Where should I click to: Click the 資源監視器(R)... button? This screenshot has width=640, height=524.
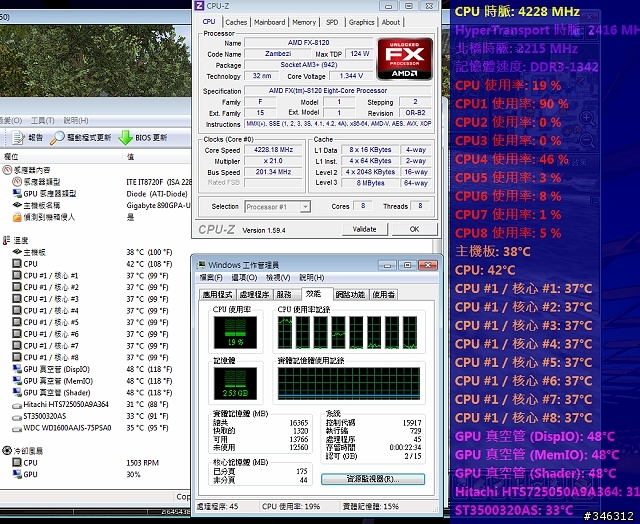(x=373, y=479)
